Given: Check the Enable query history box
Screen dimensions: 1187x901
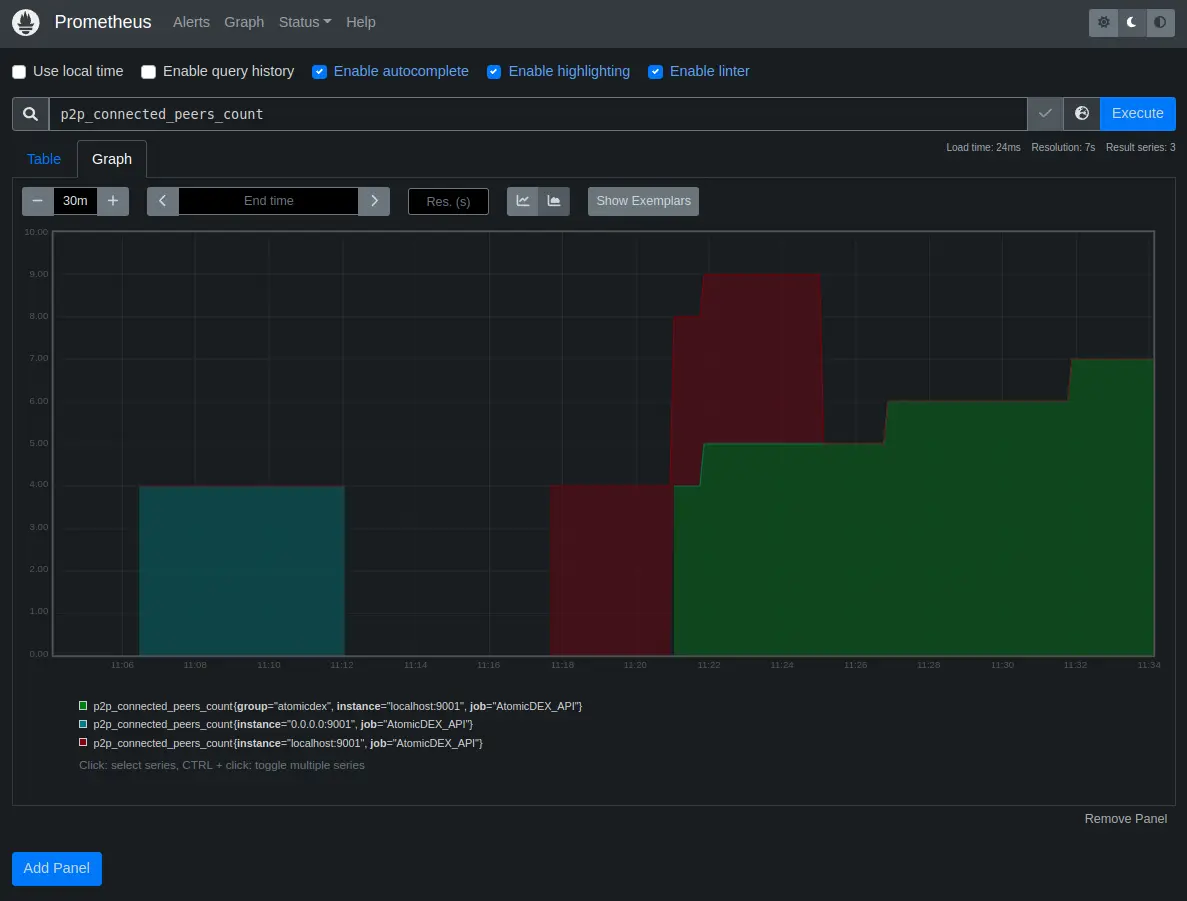Looking at the screenshot, I should click(x=149, y=72).
